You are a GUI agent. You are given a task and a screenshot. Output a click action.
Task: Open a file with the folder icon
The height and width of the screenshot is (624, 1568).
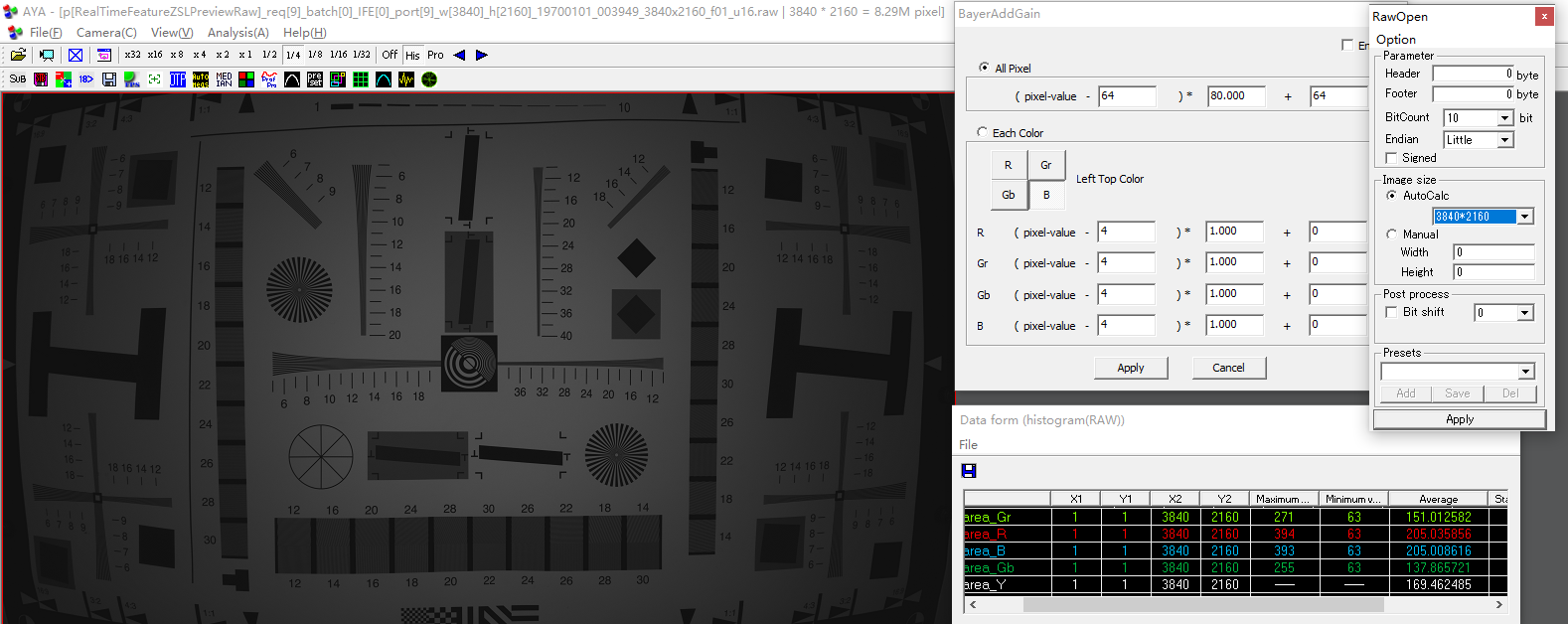point(18,56)
